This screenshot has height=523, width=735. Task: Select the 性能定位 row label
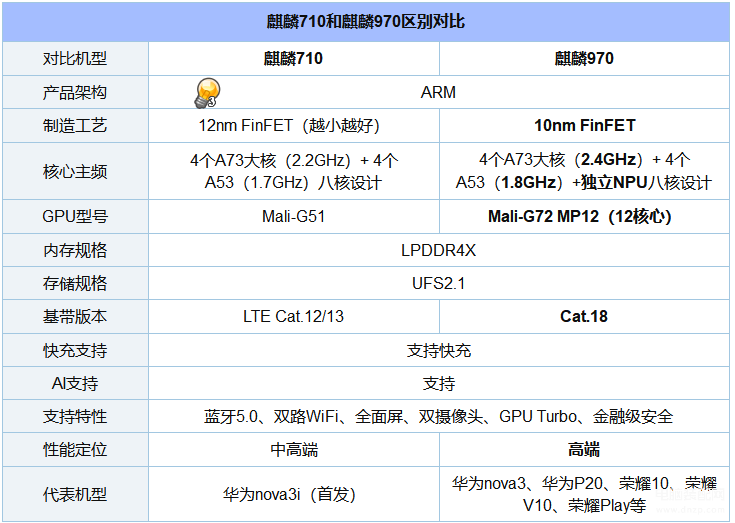(x=75, y=450)
